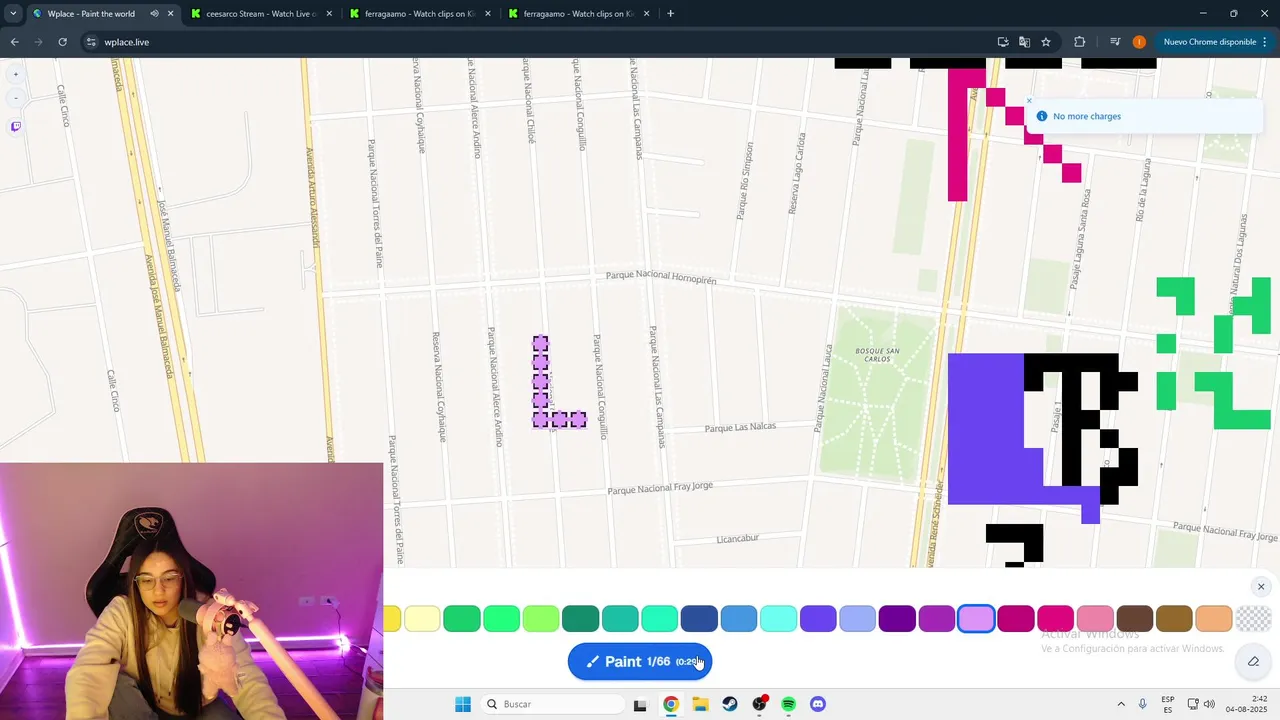Click Nuevo Chrome disponible update button
Image resolution: width=1280 pixels, height=720 pixels.
tap(1215, 42)
